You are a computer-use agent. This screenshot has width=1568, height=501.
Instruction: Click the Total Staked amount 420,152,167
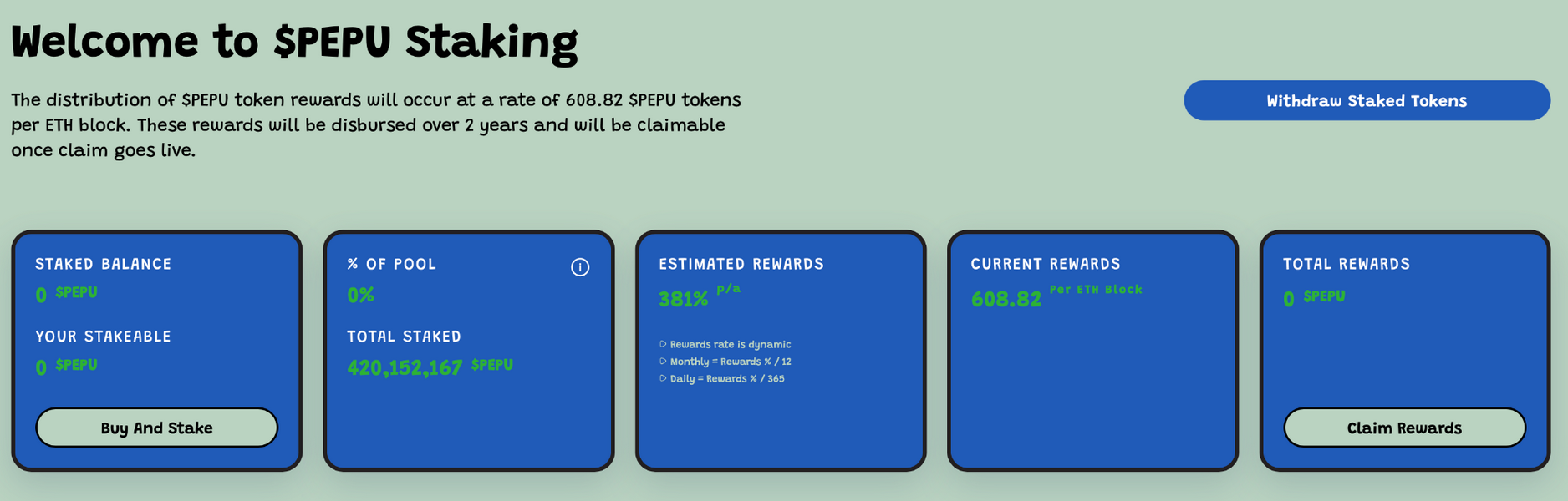405,367
